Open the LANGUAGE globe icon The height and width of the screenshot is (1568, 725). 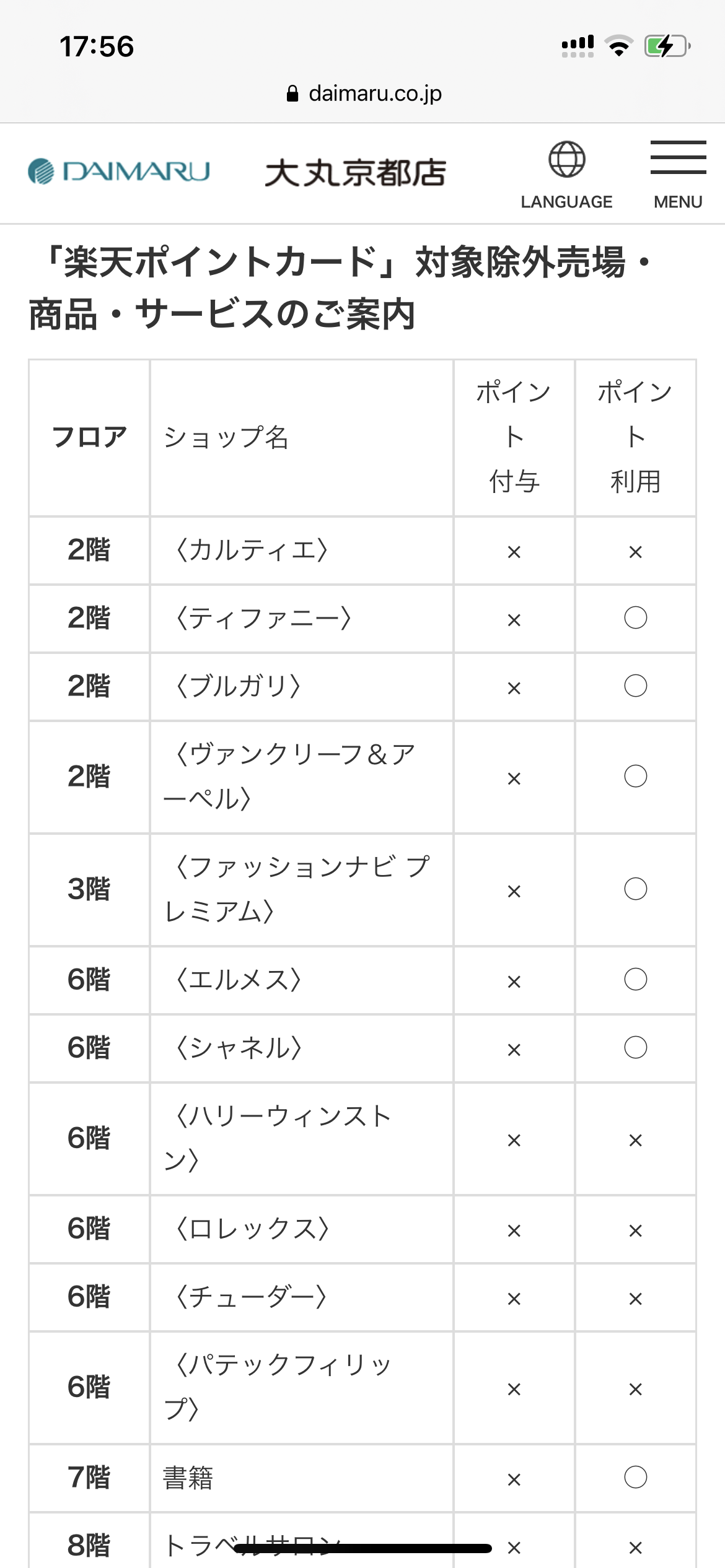pos(566,160)
